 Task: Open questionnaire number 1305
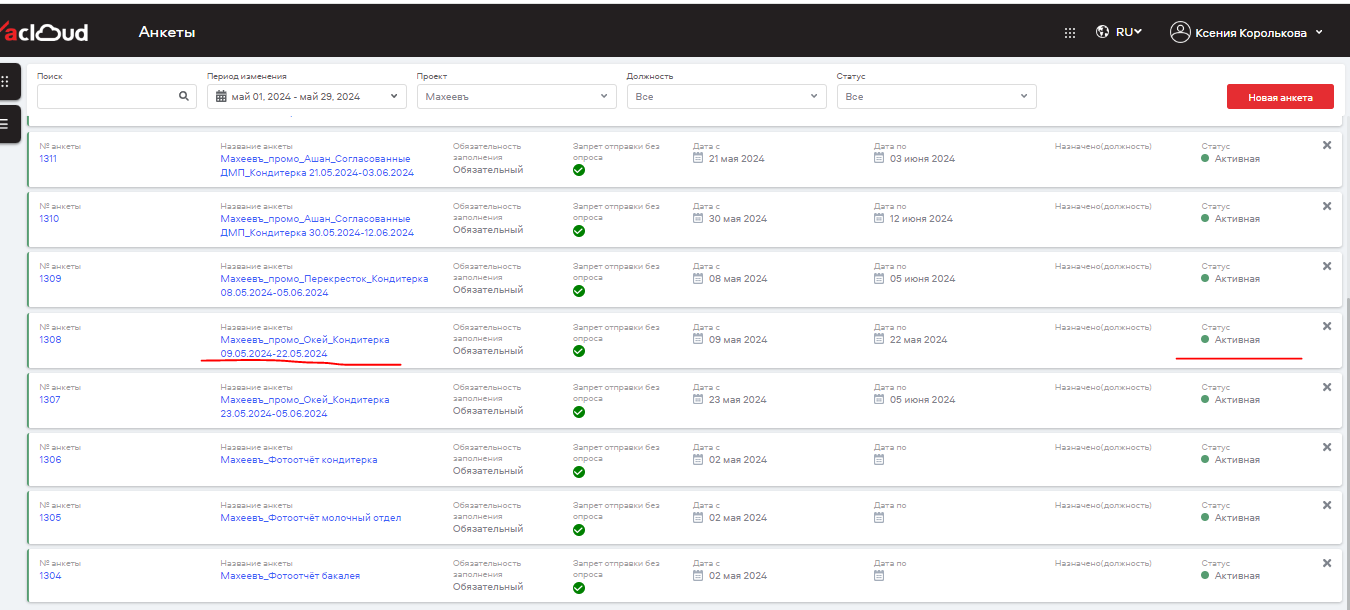[50, 517]
